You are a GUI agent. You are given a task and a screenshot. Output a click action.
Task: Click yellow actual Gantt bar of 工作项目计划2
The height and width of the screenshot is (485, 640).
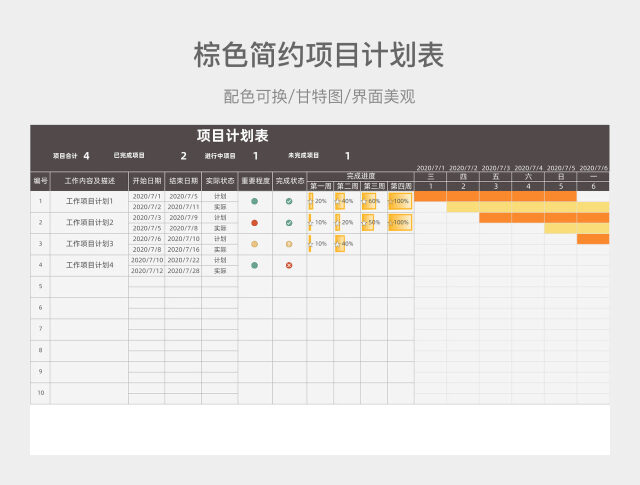577,228
